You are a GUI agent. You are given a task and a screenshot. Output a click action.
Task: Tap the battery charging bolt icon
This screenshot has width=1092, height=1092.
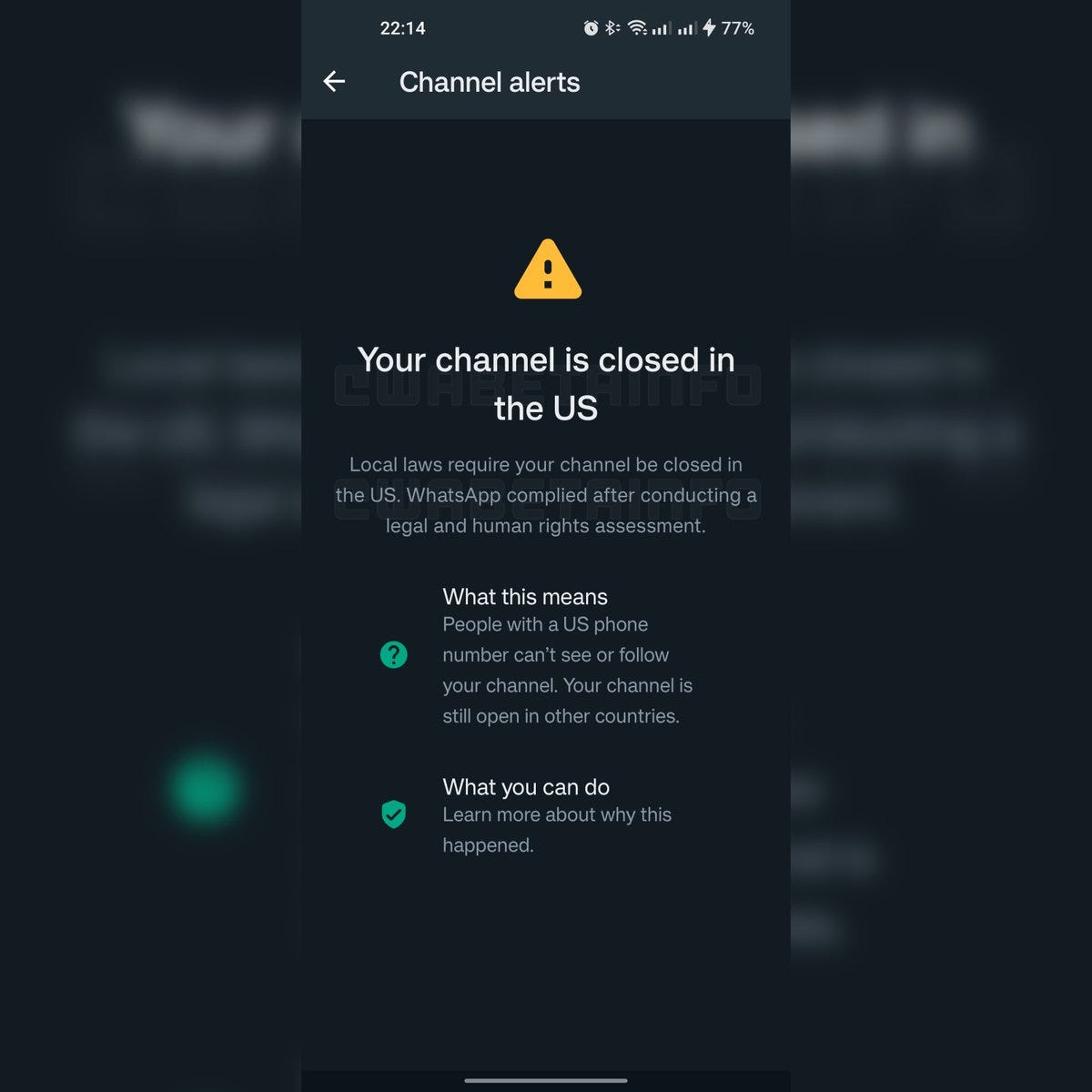[709, 28]
